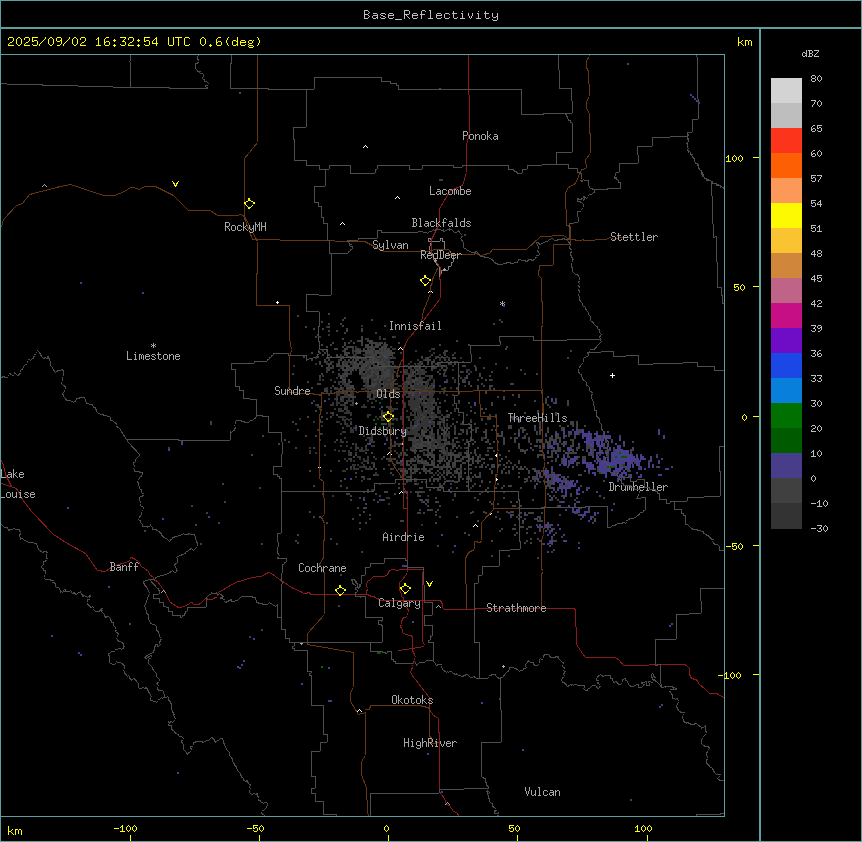Click the Cochrane city label
This screenshot has width=862, height=842.
322,568
